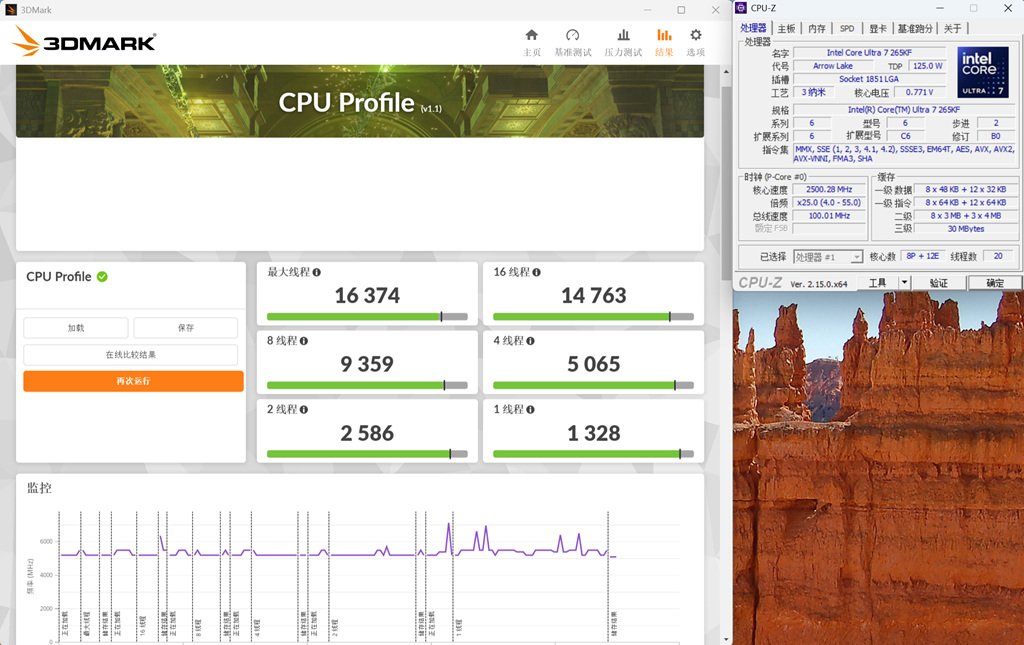Click the Load (加载) button
1024x645 pixels.
76,328
